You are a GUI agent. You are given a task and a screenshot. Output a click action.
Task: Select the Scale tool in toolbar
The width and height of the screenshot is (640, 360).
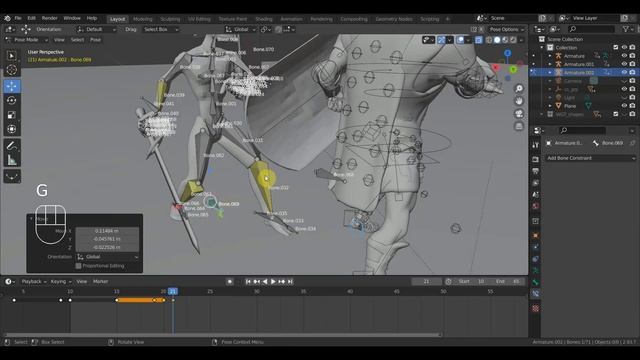(x=12, y=115)
